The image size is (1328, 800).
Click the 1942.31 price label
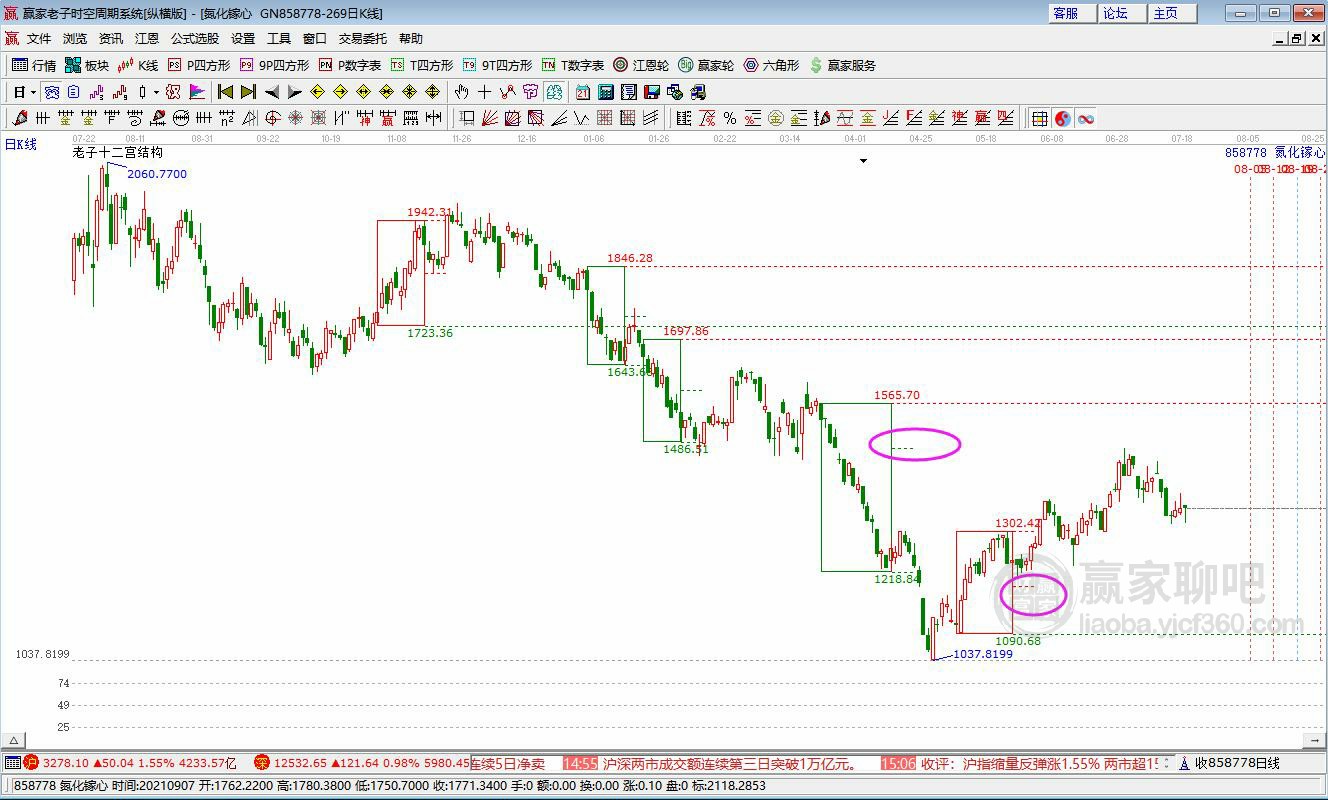click(x=430, y=212)
